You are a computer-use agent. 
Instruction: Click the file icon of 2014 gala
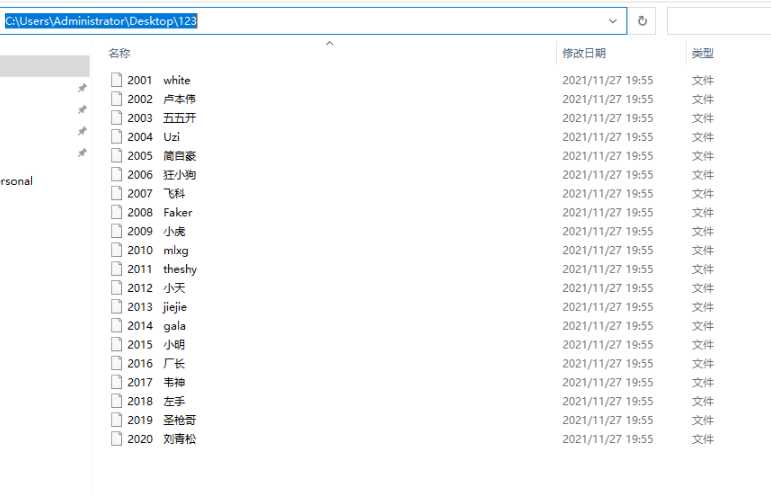pos(117,325)
